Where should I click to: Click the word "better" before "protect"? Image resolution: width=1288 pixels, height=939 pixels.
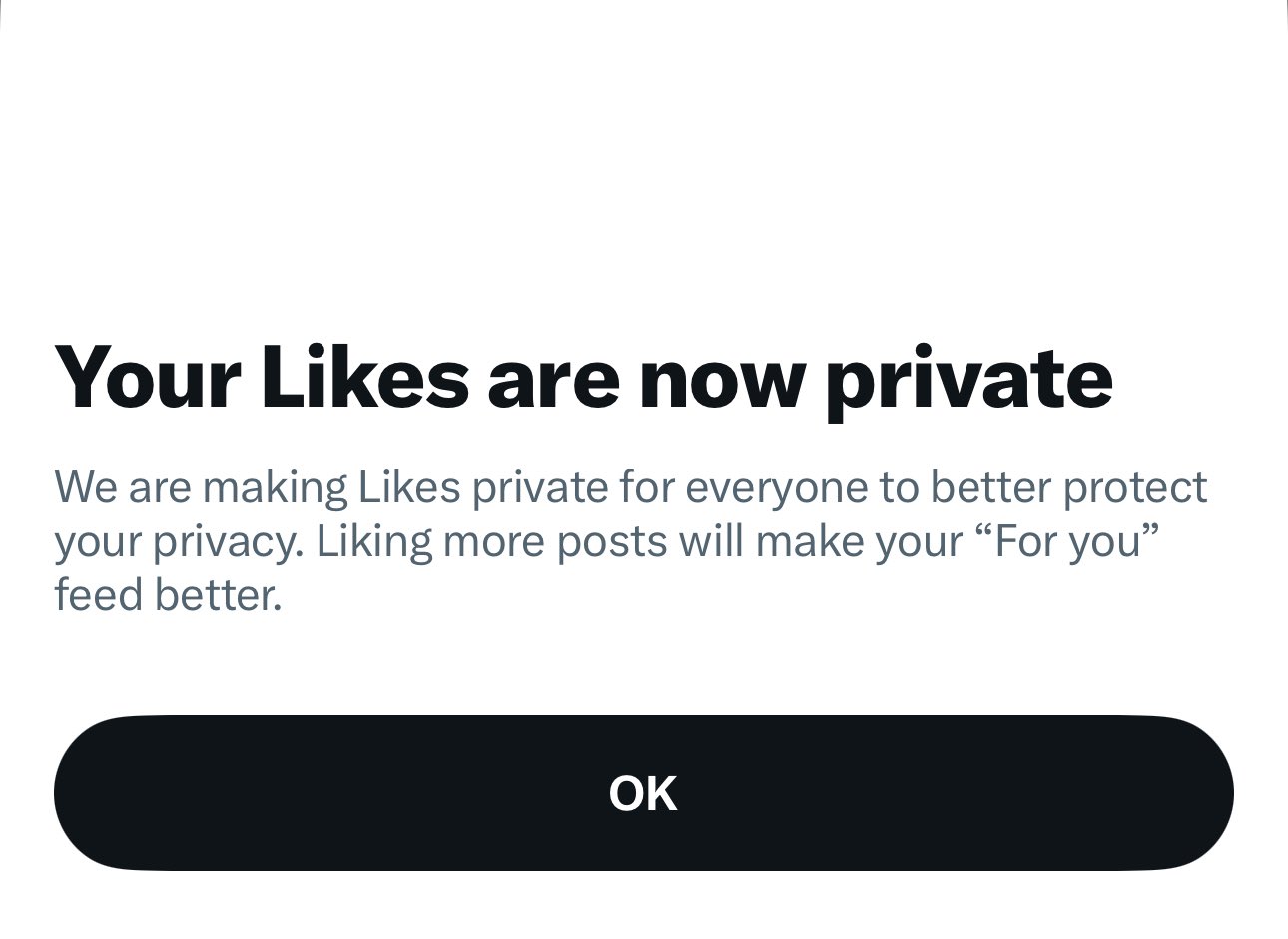pyautogui.click(x=990, y=487)
